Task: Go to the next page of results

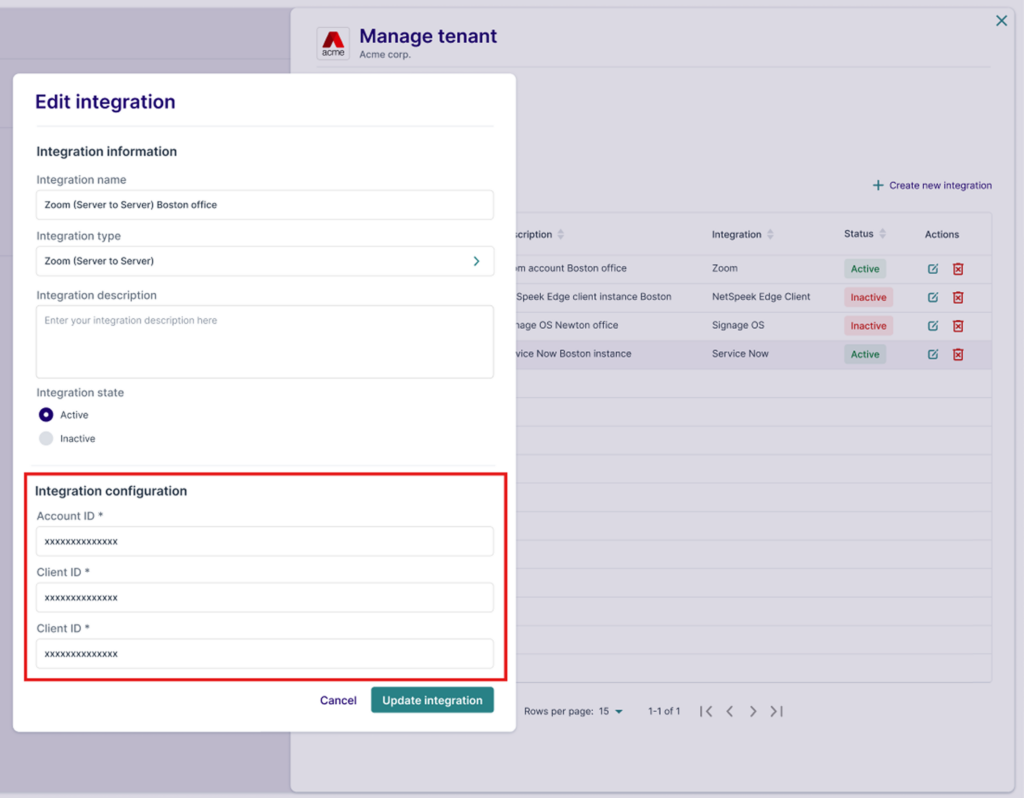Action: [753, 711]
